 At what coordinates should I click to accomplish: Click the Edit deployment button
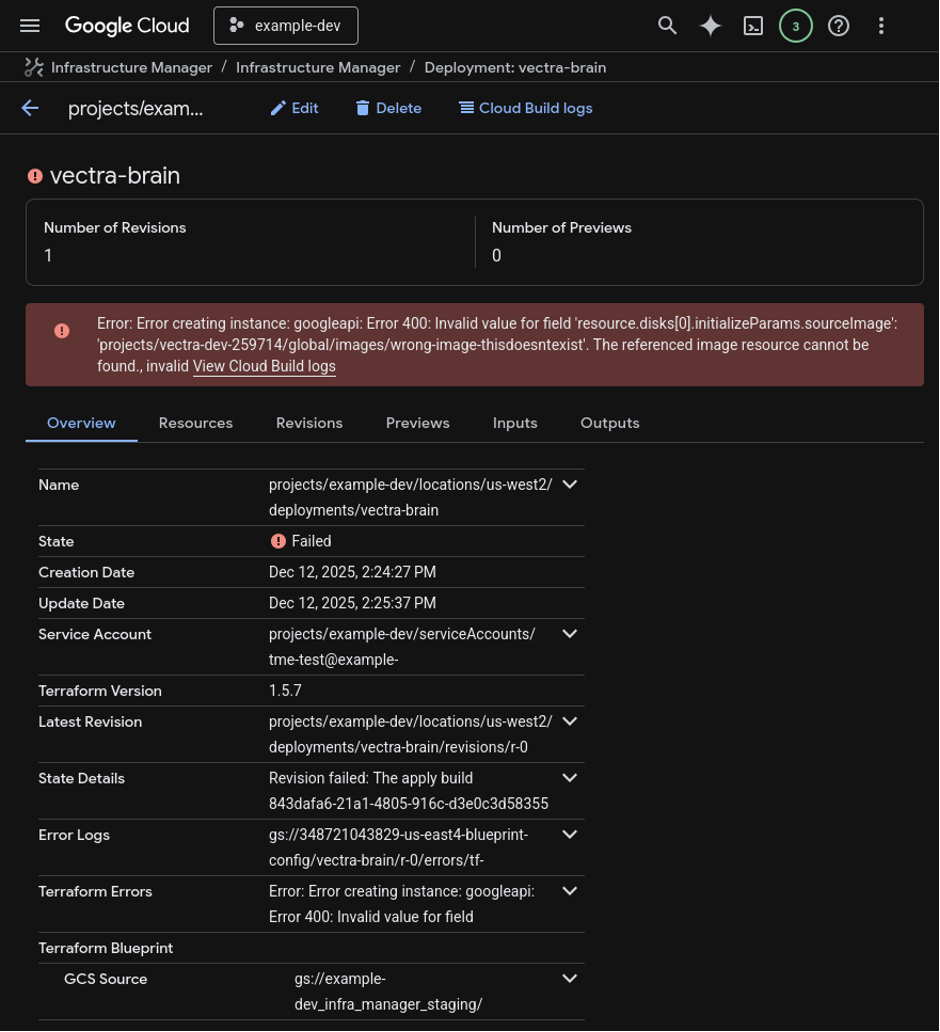(x=294, y=108)
